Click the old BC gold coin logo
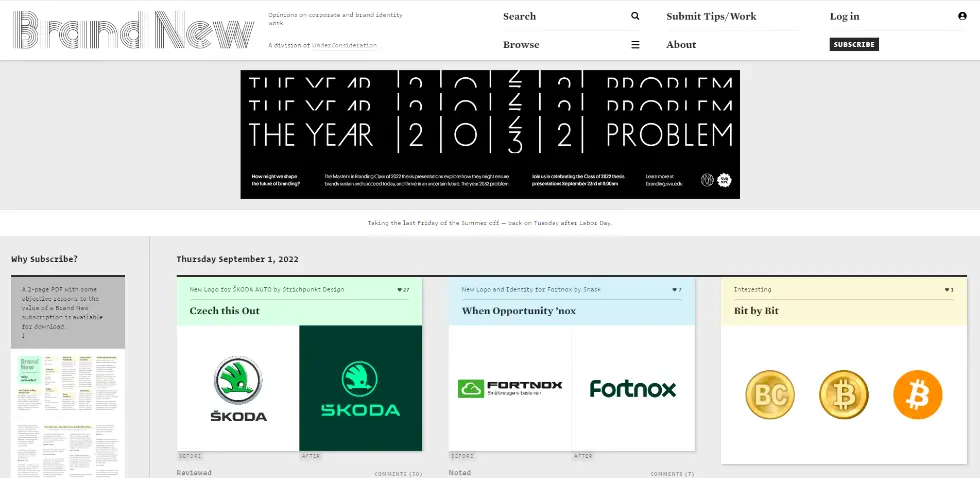This screenshot has width=980, height=478. (769, 395)
